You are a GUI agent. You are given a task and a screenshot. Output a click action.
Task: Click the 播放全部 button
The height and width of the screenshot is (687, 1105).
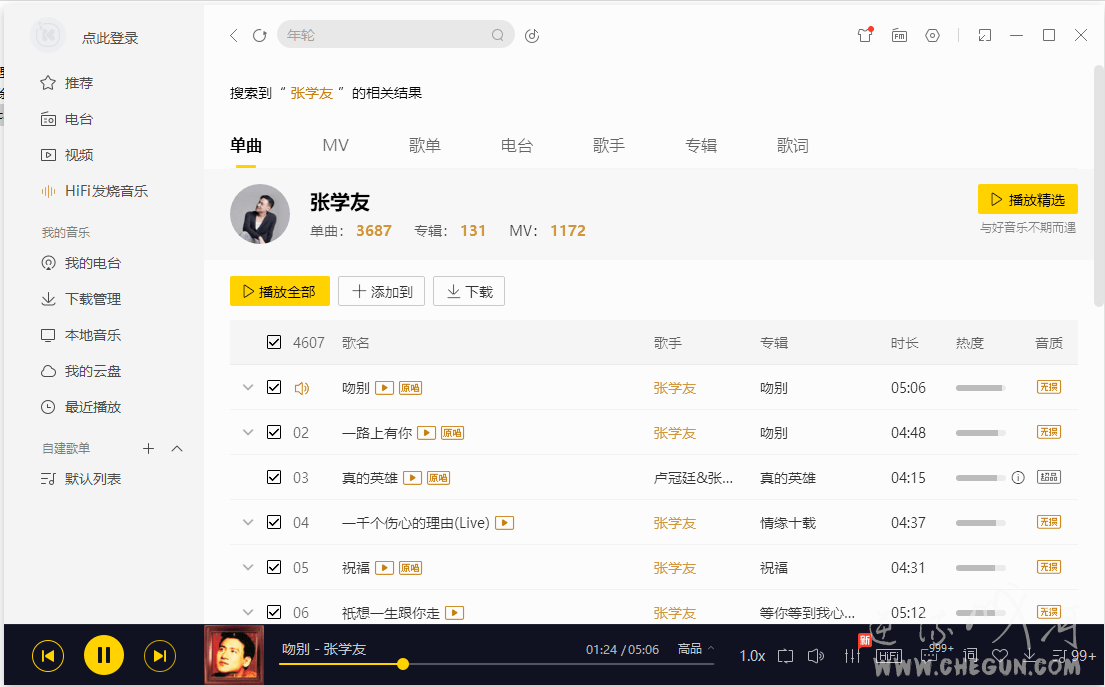tap(280, 291)
